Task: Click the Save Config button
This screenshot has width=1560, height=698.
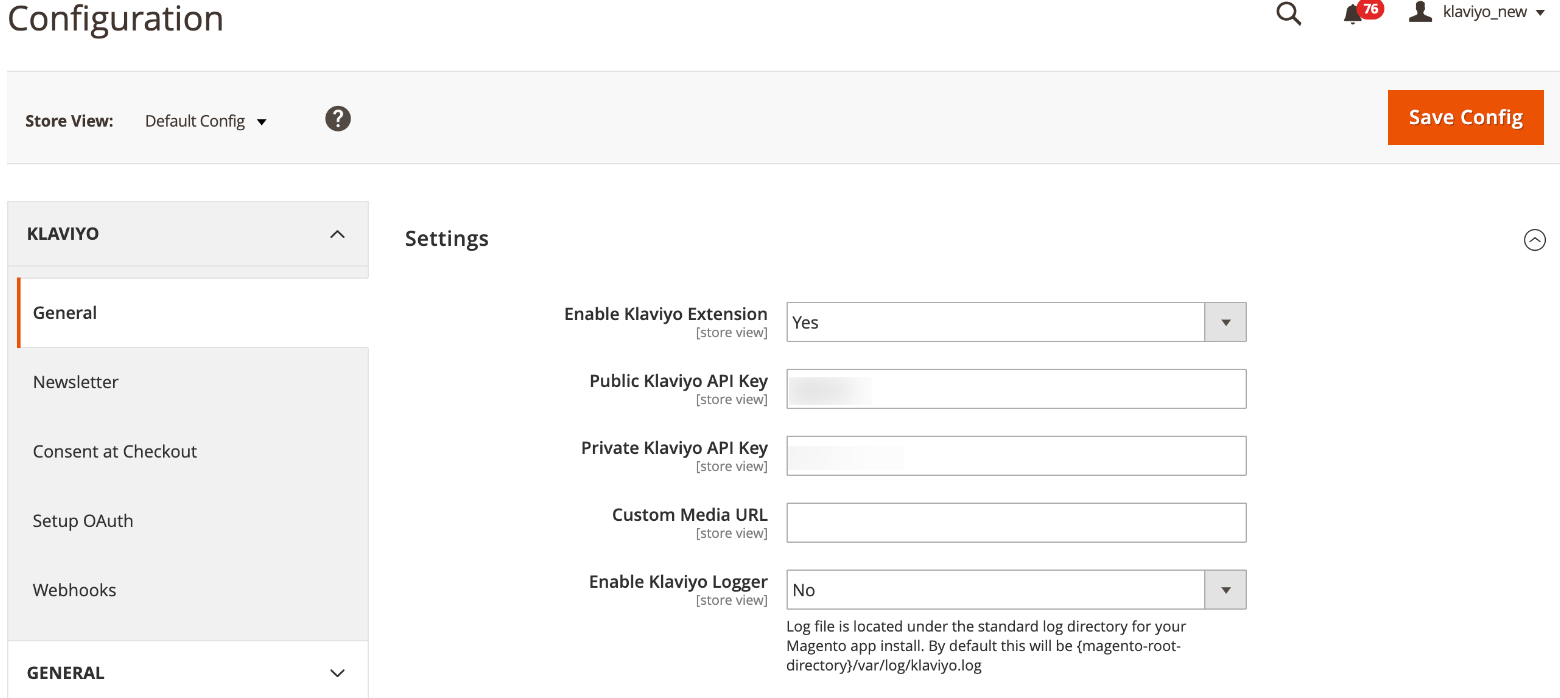Action: click(1465, 117)
